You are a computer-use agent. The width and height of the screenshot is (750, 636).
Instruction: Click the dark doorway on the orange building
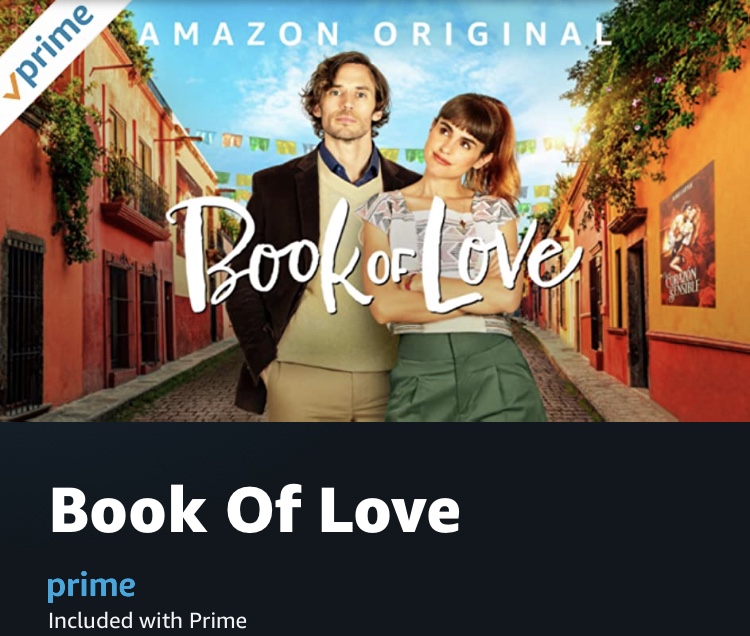637,314
